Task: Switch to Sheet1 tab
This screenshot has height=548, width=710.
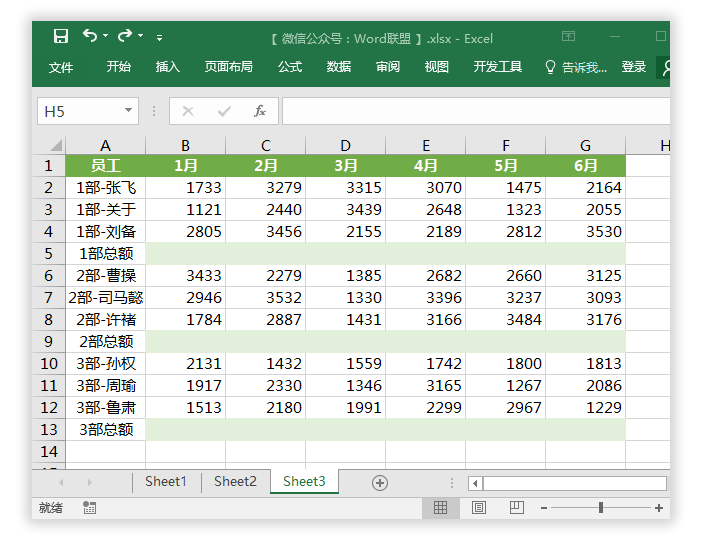Action: pyautogui.click(x=165, y=482)
